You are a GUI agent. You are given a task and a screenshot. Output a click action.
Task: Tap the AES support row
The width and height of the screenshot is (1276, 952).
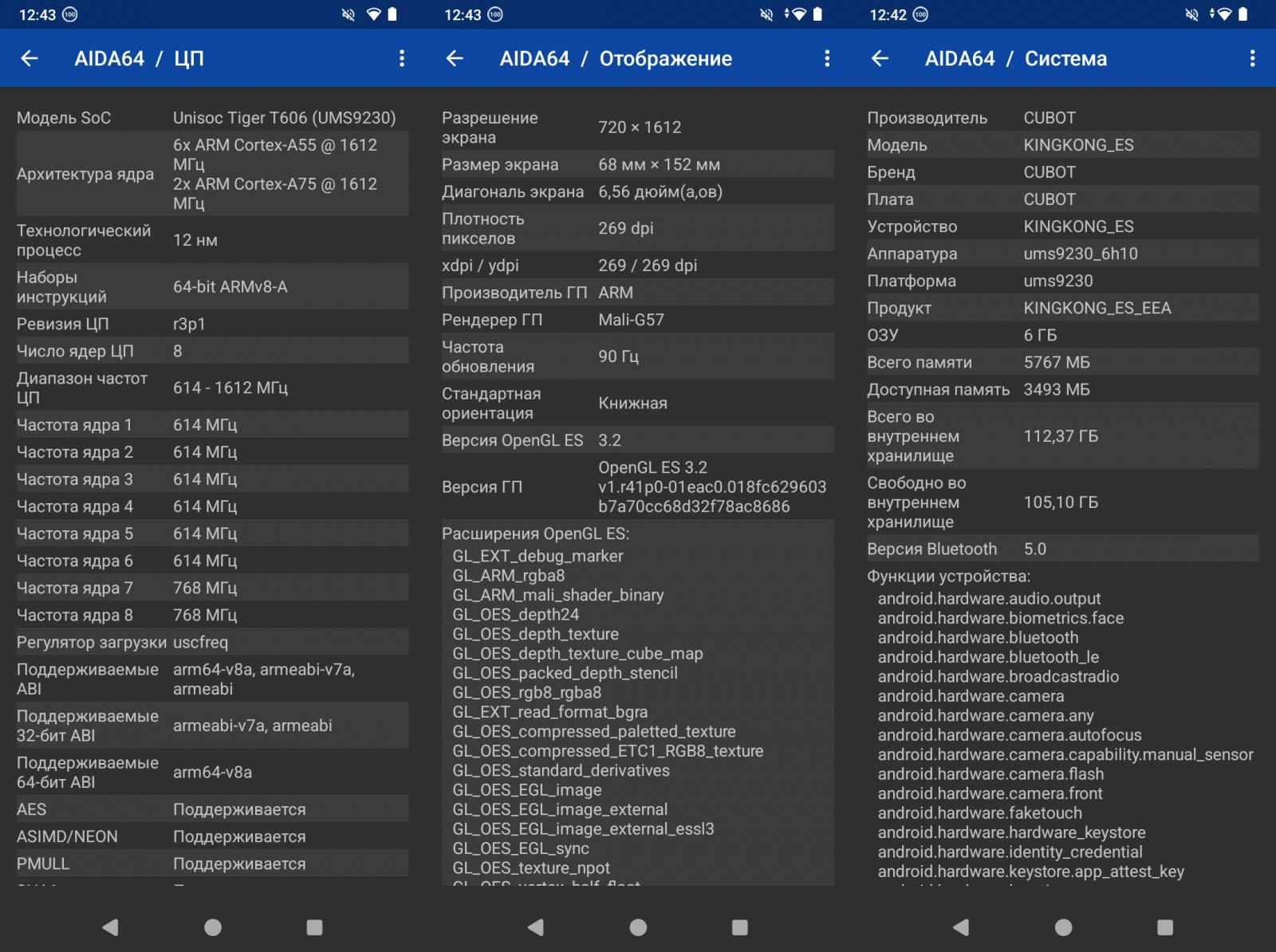(212, 809)
